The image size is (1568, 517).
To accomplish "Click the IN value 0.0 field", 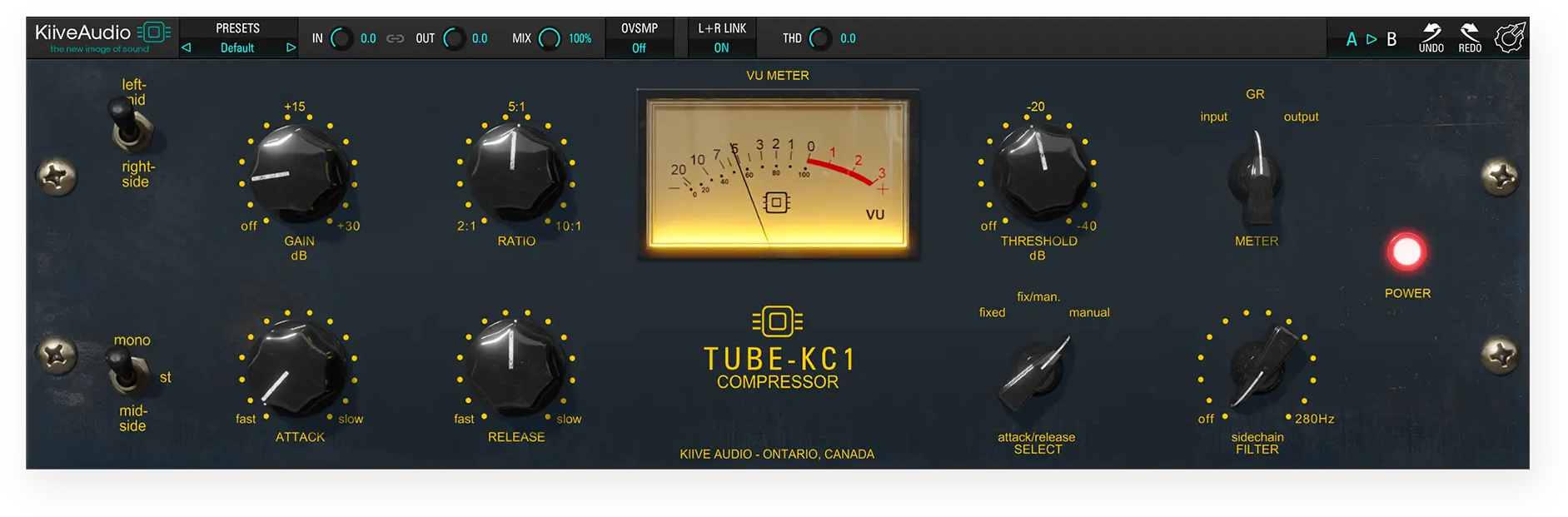I will pos(368,38).
